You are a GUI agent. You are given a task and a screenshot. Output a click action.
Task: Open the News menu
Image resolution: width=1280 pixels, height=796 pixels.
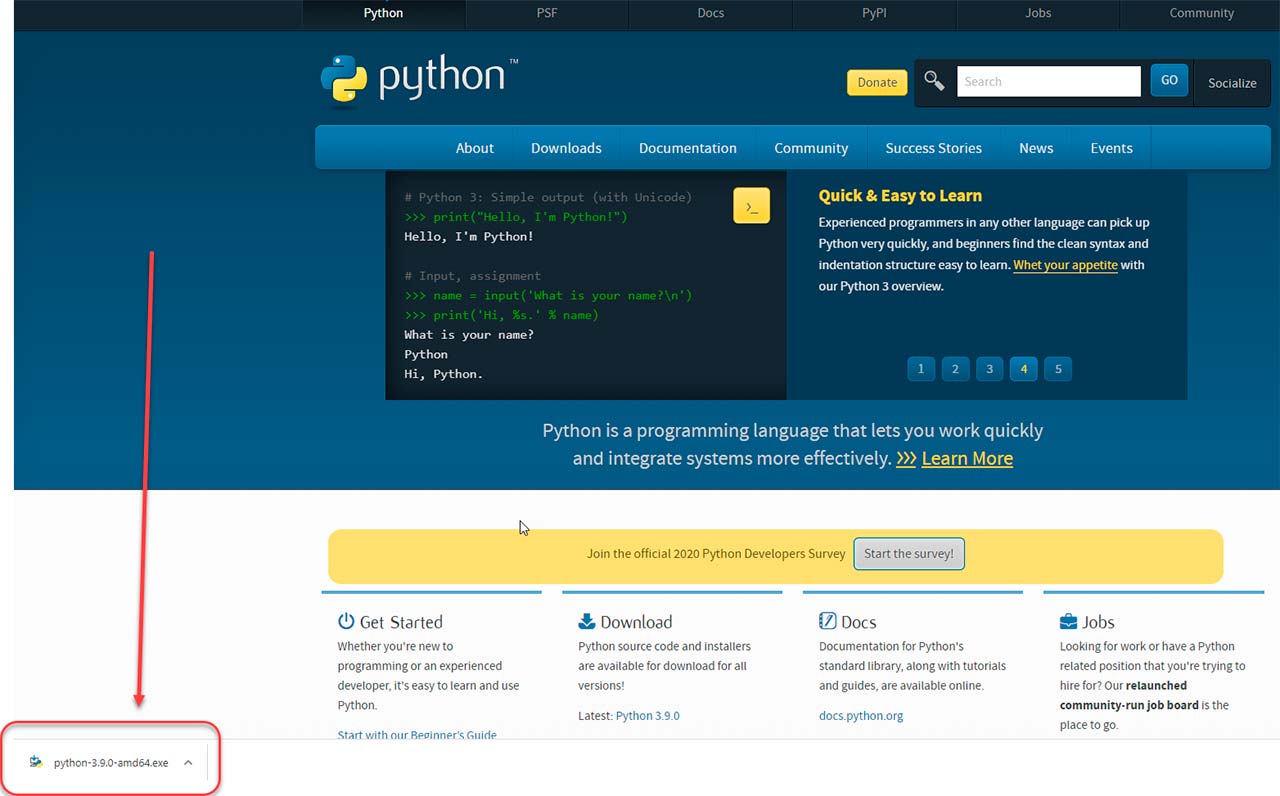tap(1036, 148)
